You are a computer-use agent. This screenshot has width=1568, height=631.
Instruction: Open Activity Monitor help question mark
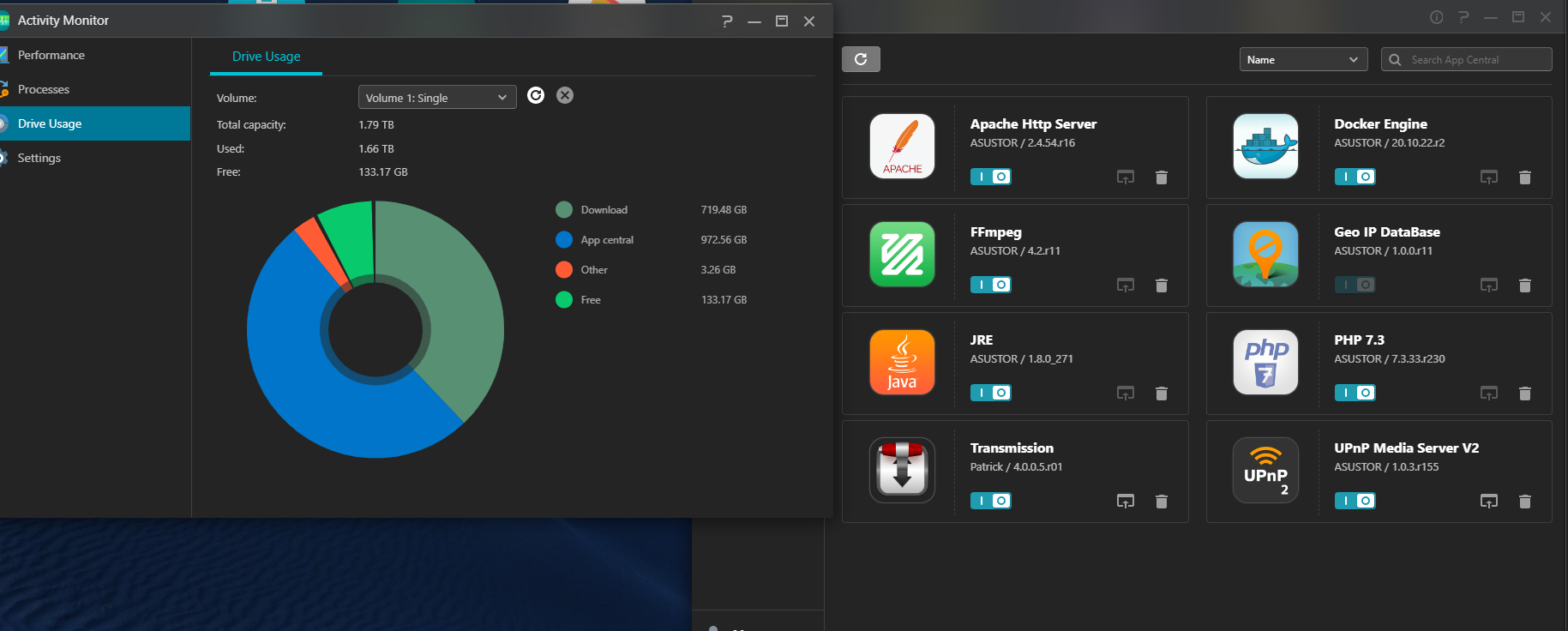tap(727, 21)
